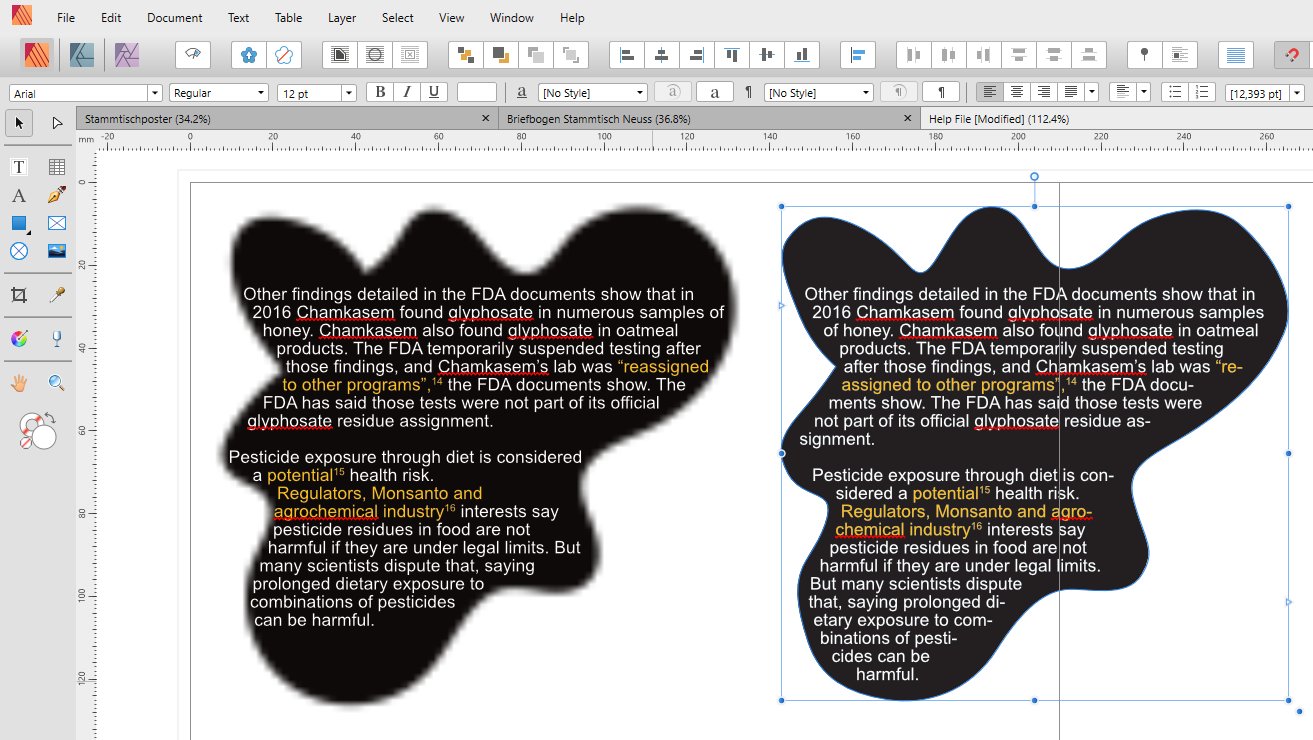The image size is (1313, 740).
Task: Switch to the Publisher persona
Action: coord(38,55)
